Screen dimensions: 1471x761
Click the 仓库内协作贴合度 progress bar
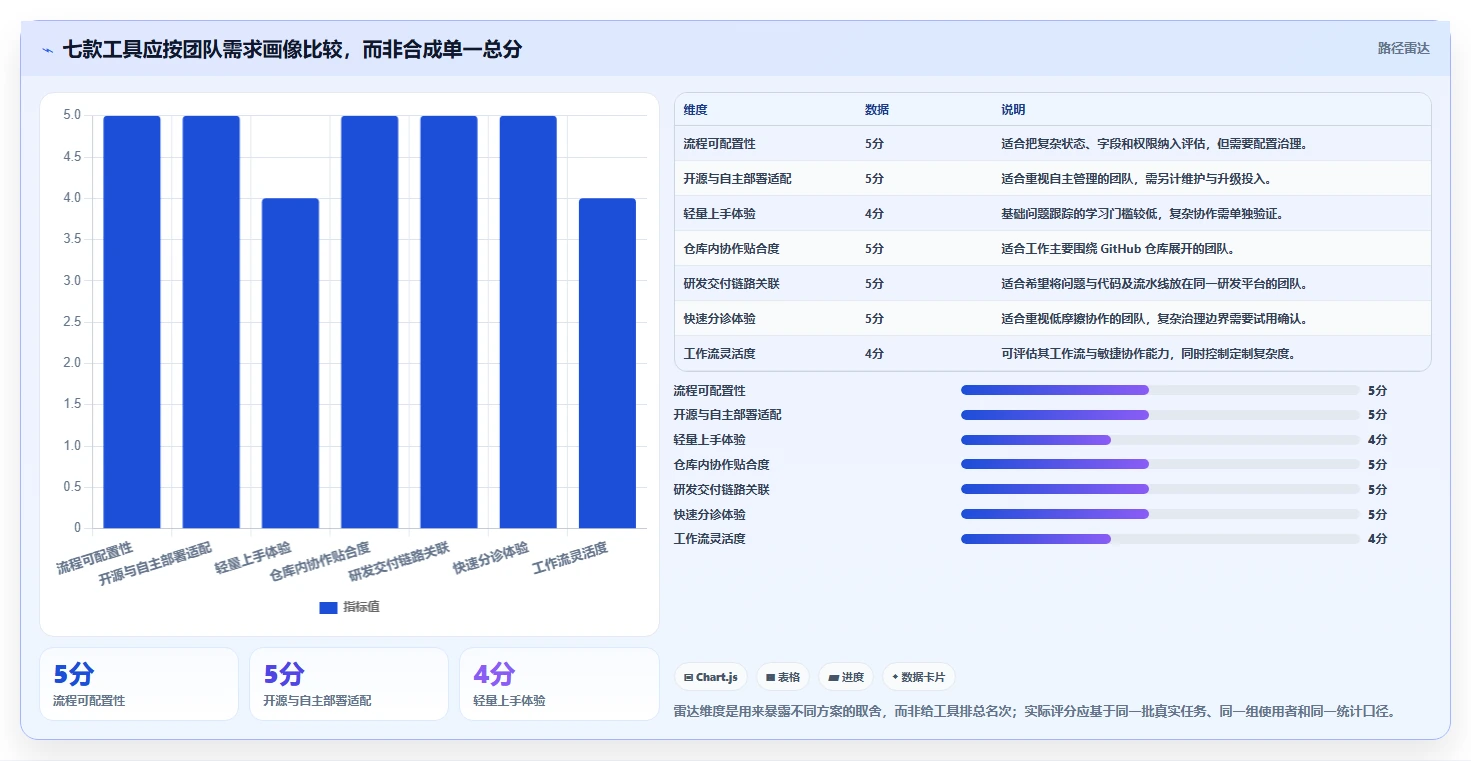[1160, 464]
